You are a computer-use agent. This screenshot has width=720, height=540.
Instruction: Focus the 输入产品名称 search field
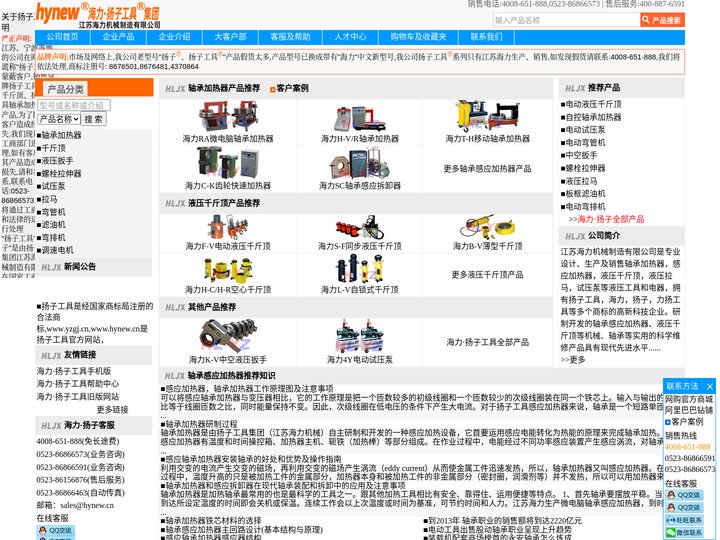[x=566, y=20]
